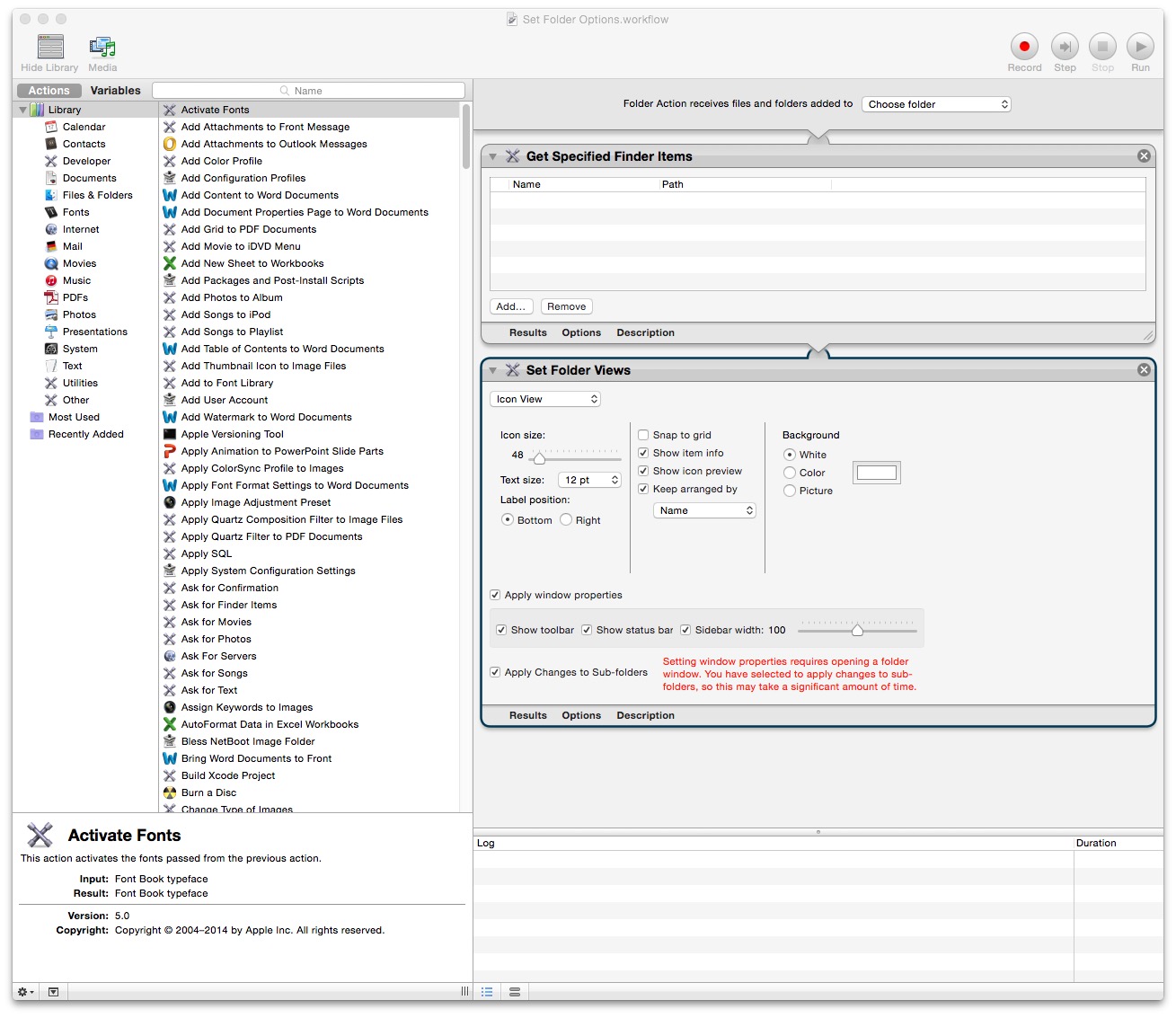Click the gear menu icon at bottom left
Image resolution: width=1176 pixels, height=1018 pixels.
tap(26, 992)
